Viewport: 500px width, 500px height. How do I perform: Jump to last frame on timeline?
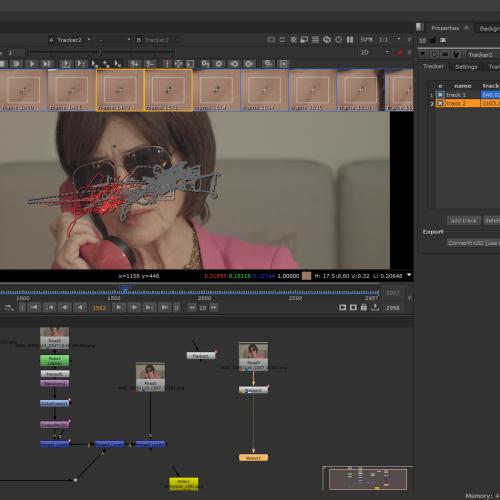(165, 307)
